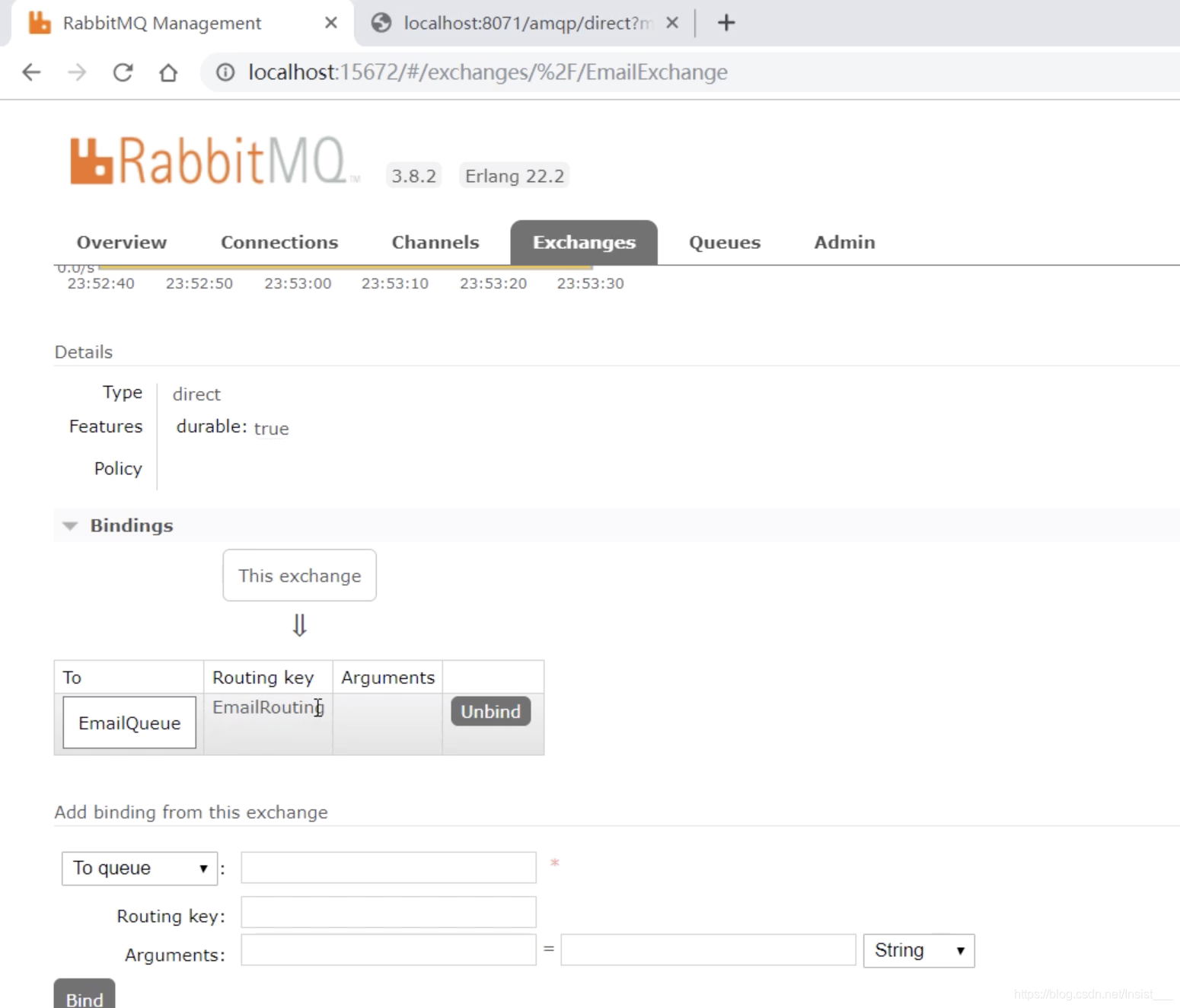Select the Exchanges tab
Viewport: 1180px width, 1008px height.
click(584, 242)
